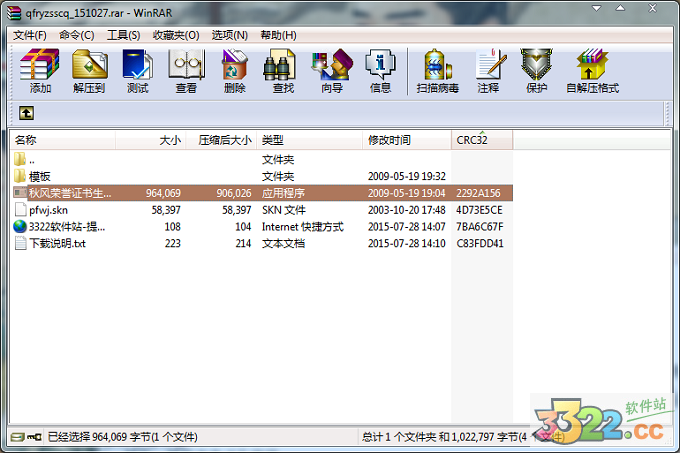Open the 选项(N) menu
The image size is (680, 453).
[x=230, y=35]
